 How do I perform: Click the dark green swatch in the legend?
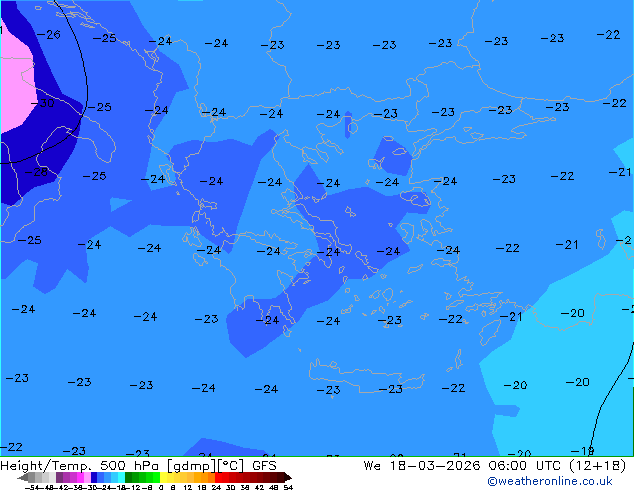pos(129,477)
